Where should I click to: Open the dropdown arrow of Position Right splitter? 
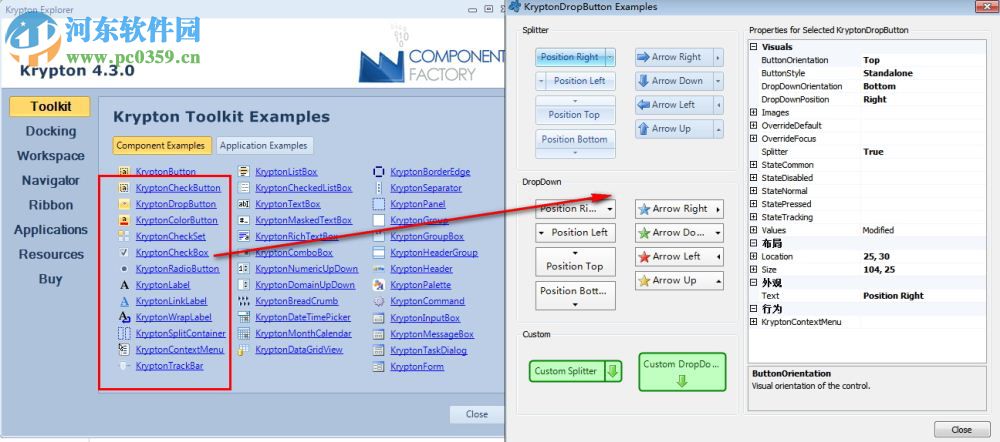(x=610, y=57)
